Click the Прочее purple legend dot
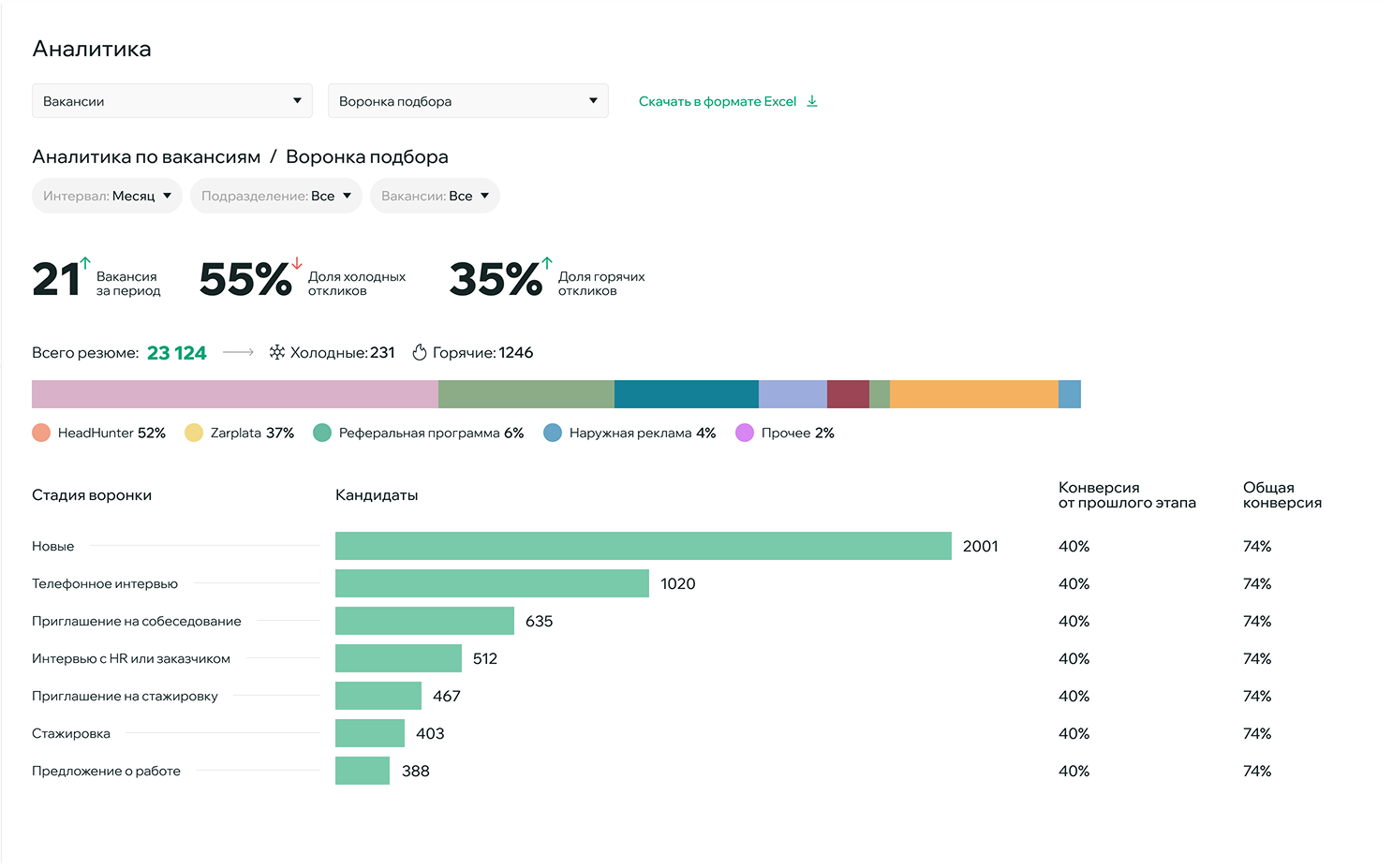This screenshot has width=1392, height=868. point(745,433)
